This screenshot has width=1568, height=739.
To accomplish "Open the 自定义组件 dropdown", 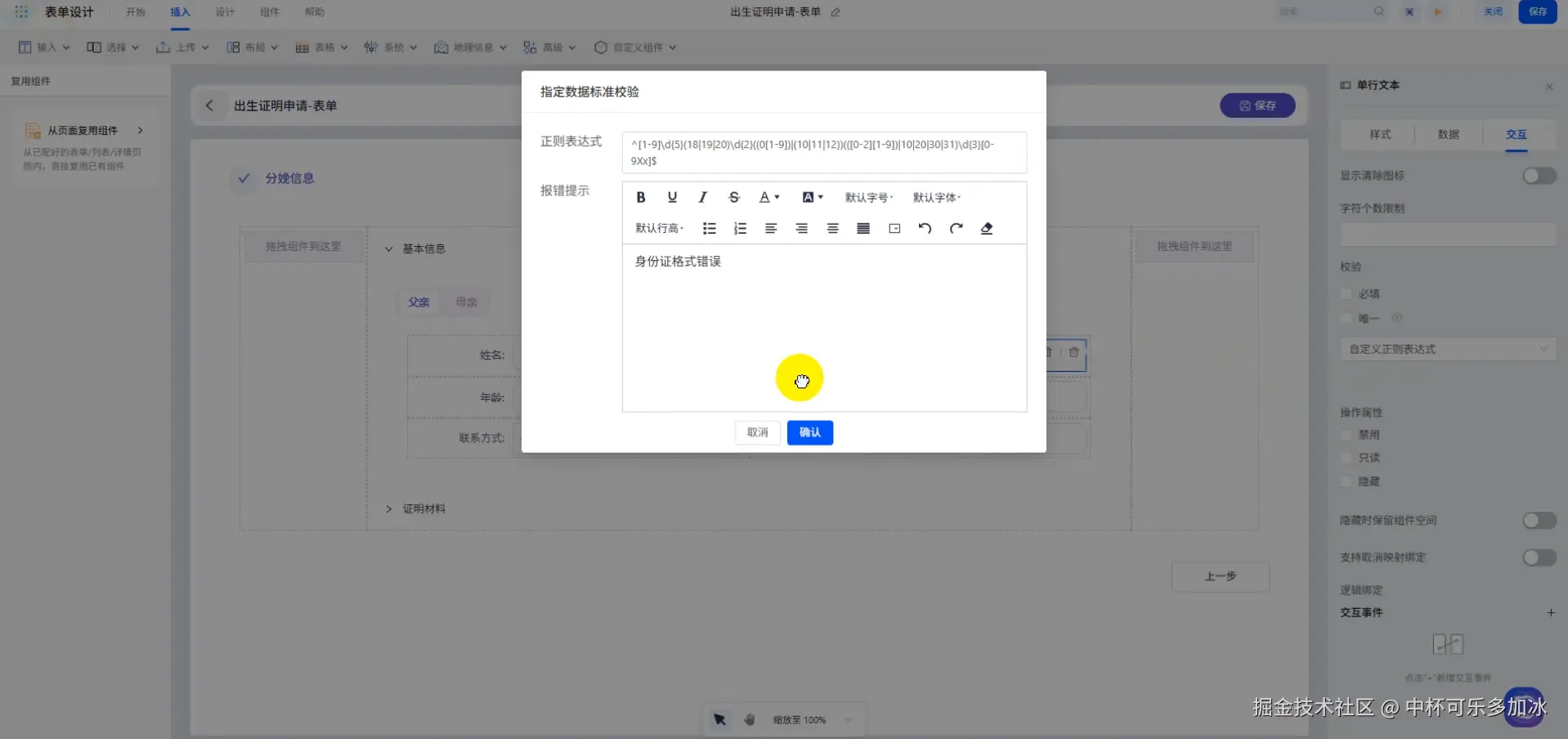I will (x=635, y=47).
